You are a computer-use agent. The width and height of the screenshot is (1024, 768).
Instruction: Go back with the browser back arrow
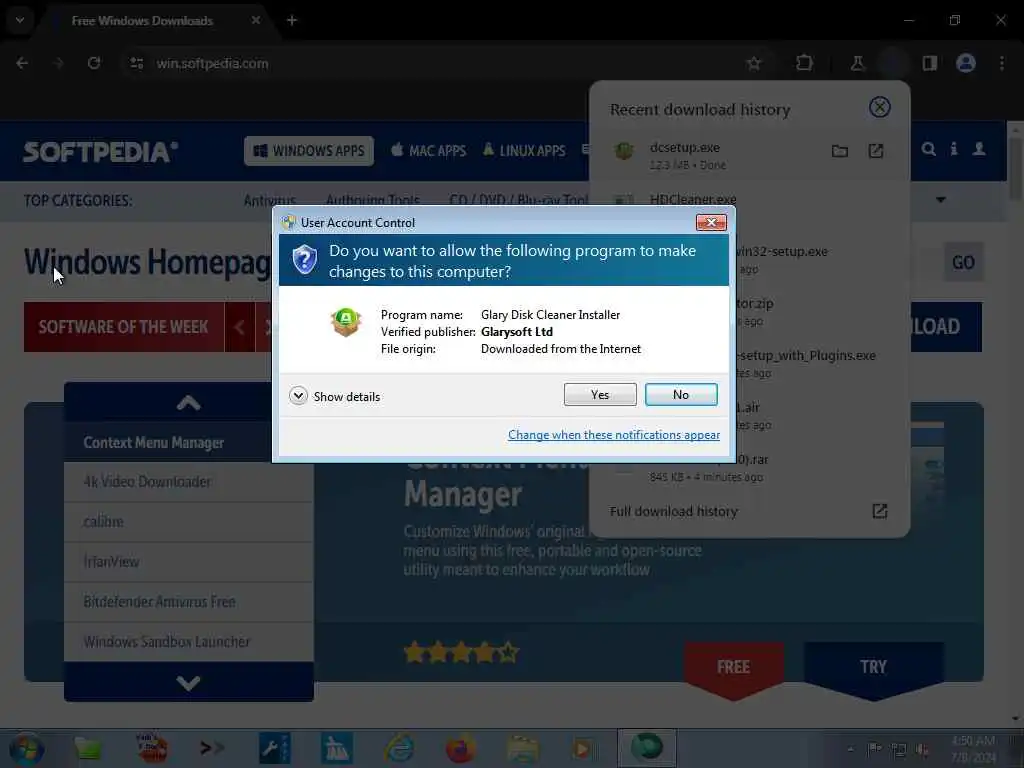click(22, 63)
